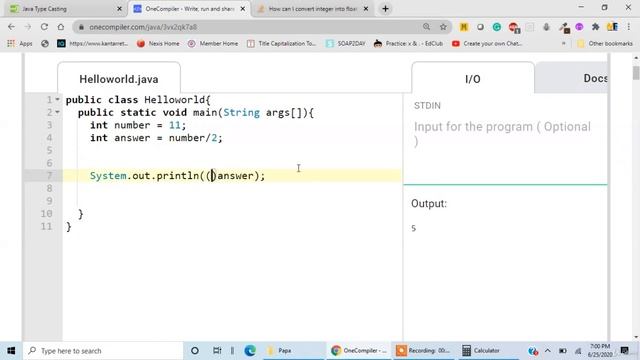Open the Title Capitalization Tool bookmark
Screen dimensions: 640x360
coord(282,43)
